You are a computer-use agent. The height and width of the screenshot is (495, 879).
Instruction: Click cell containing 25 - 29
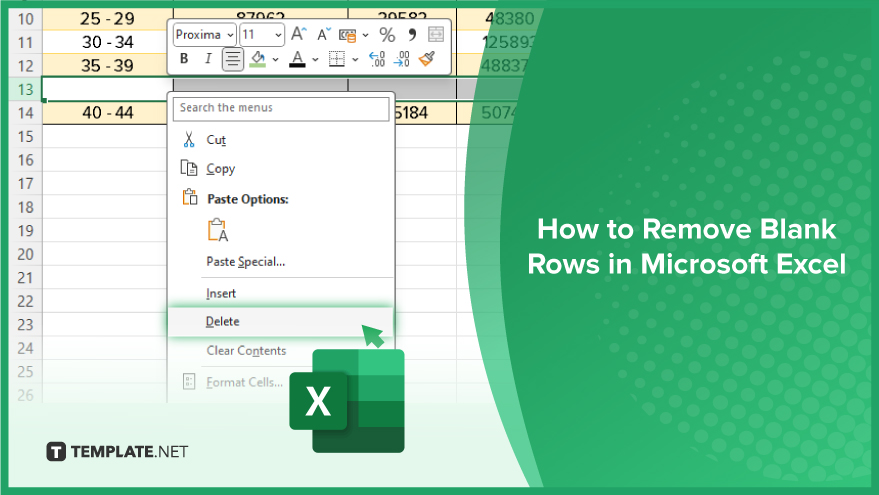point(108,19)
